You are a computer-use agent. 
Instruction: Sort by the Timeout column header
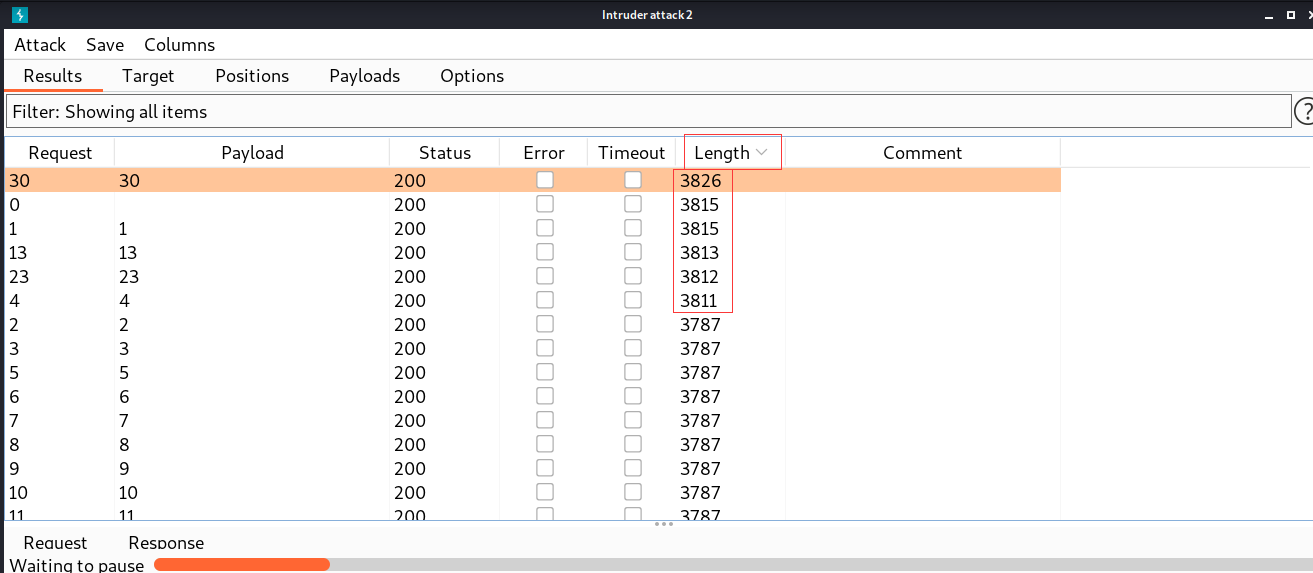tap(631, 153)
